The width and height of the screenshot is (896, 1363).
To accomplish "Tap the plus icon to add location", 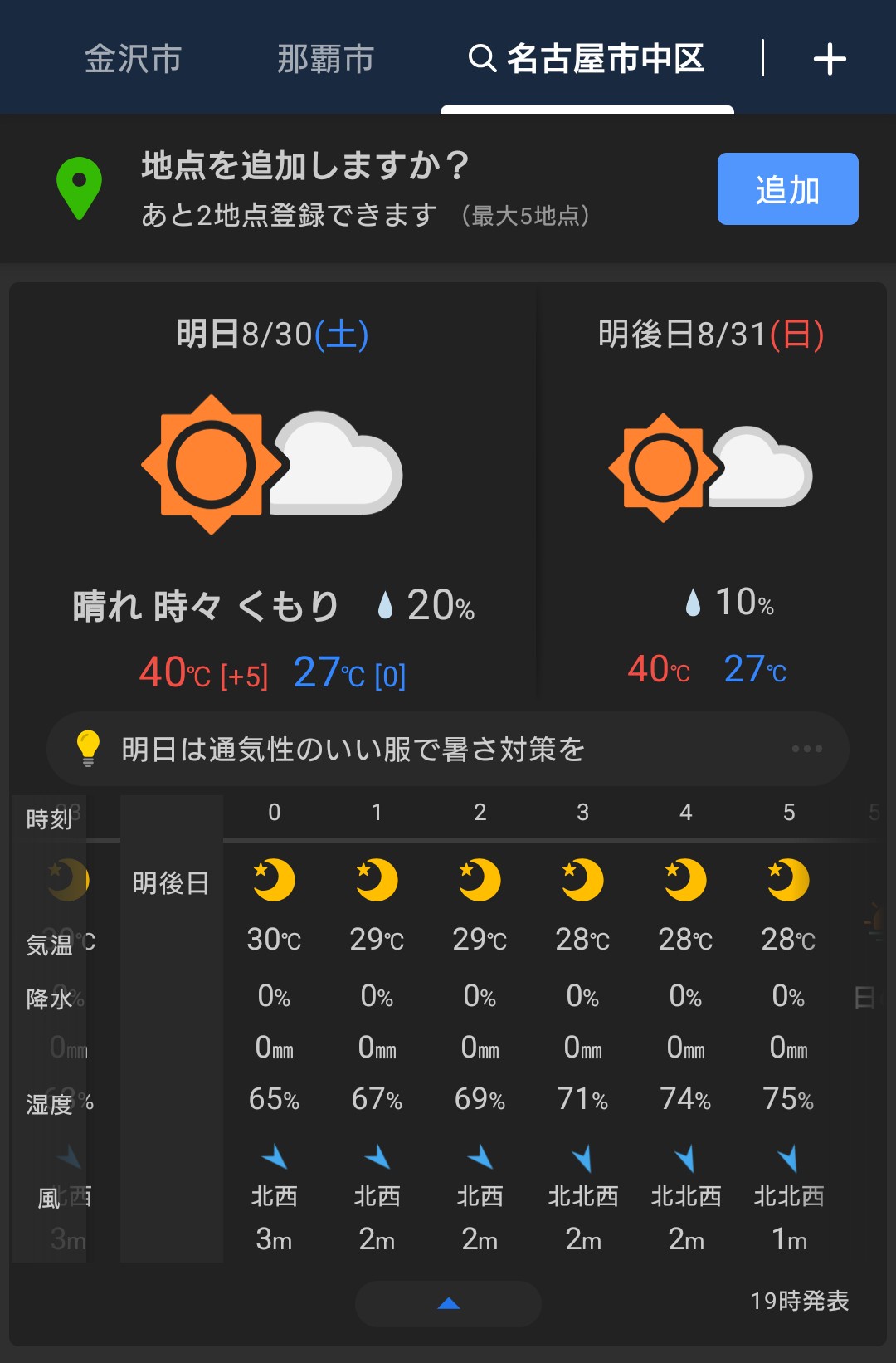I will pyautogui.click(x=829, y=60).
